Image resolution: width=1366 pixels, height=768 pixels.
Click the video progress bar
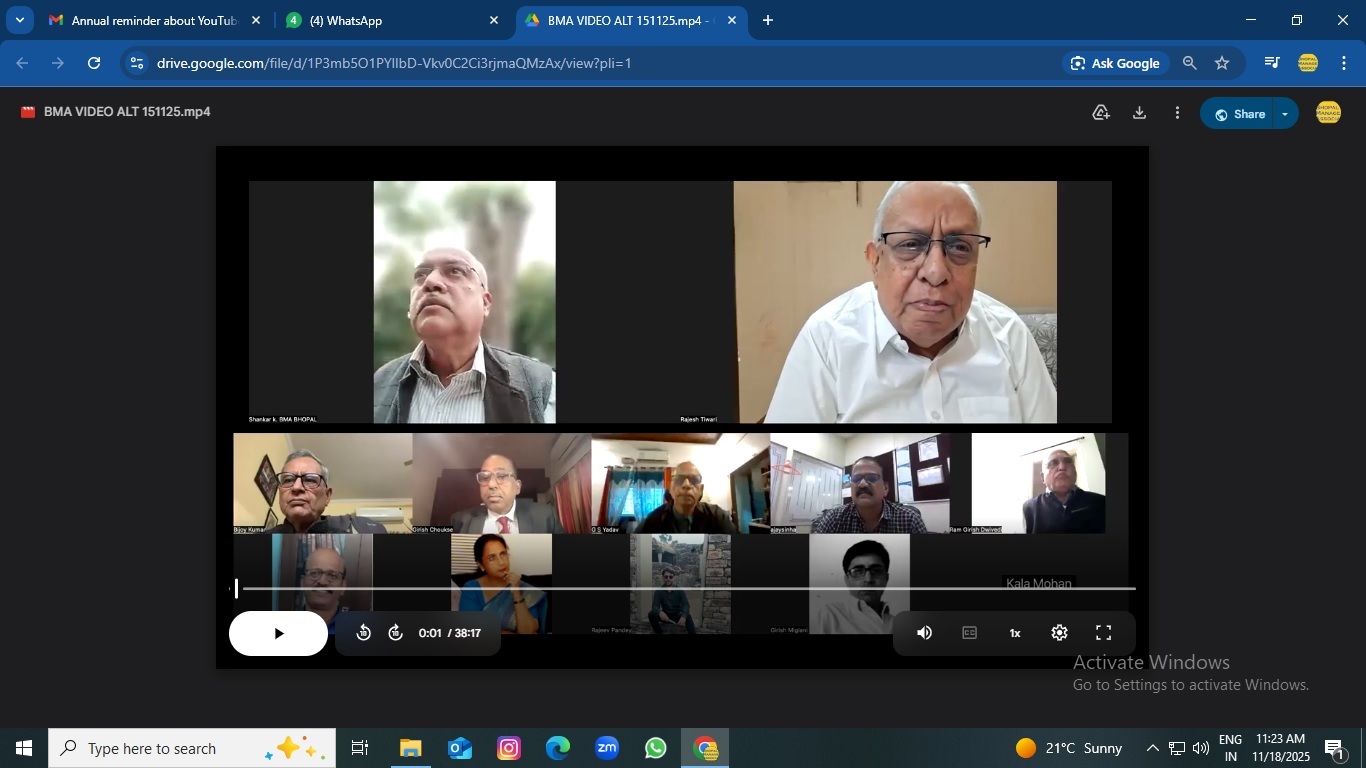tap(688, 588)
